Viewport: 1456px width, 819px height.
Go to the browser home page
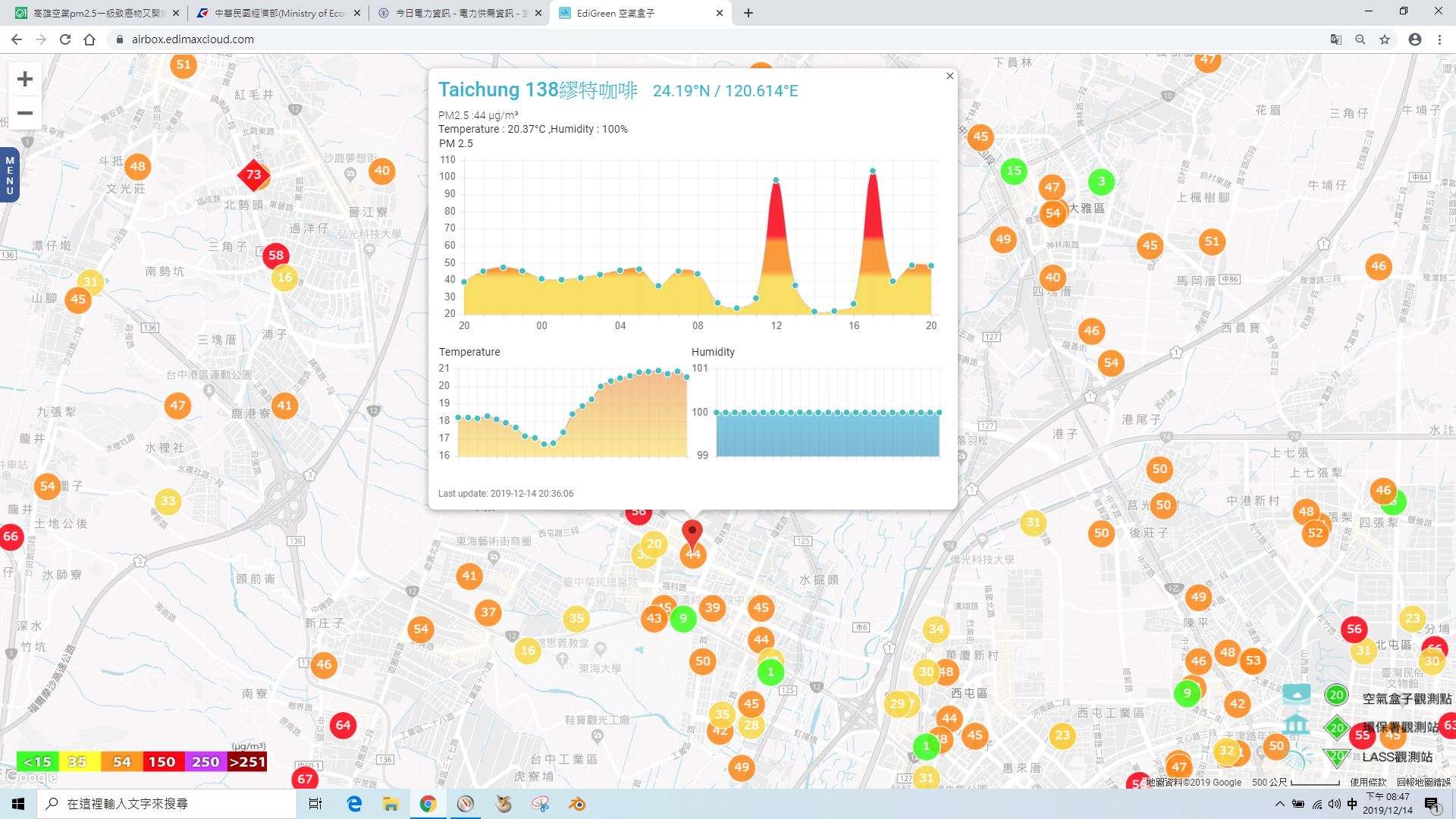(89, 39)
